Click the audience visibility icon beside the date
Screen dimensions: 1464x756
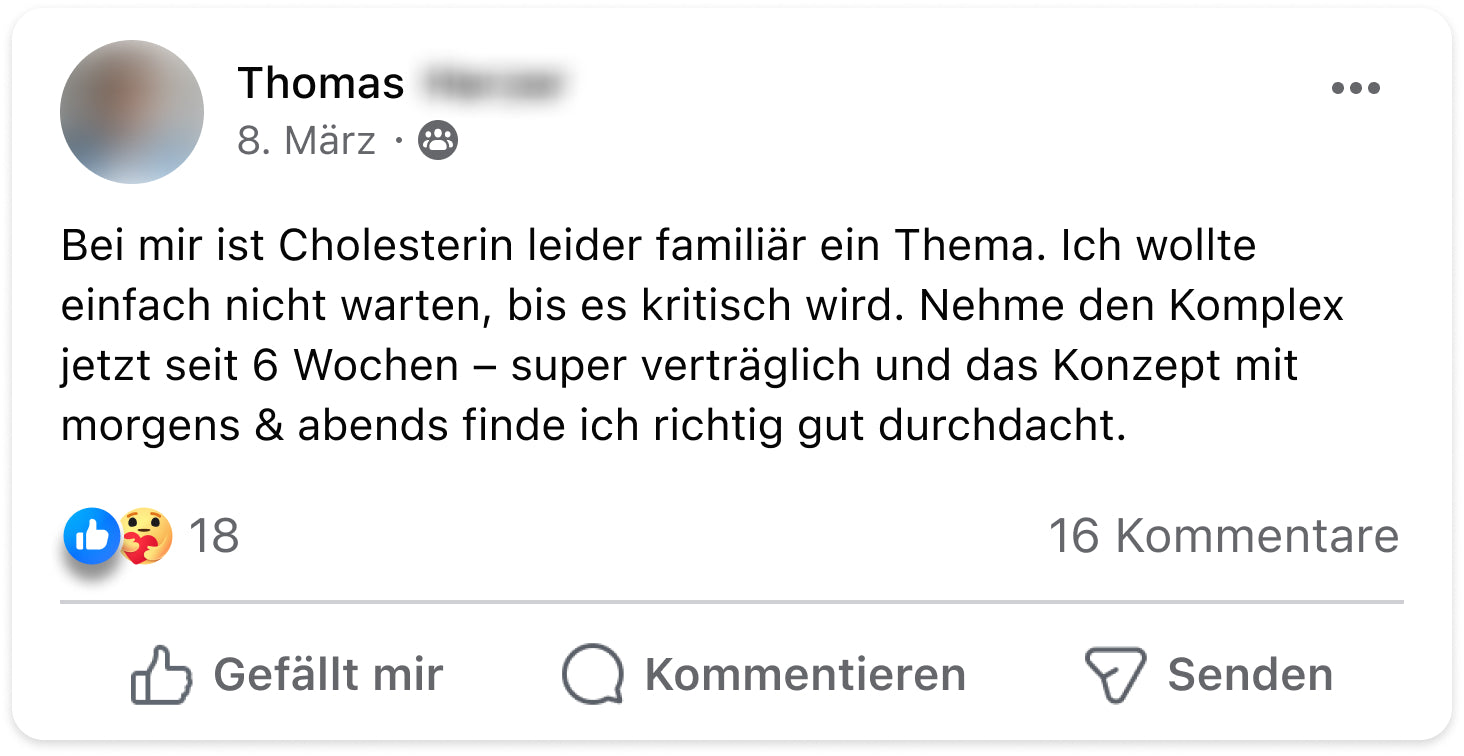[438, 141]
